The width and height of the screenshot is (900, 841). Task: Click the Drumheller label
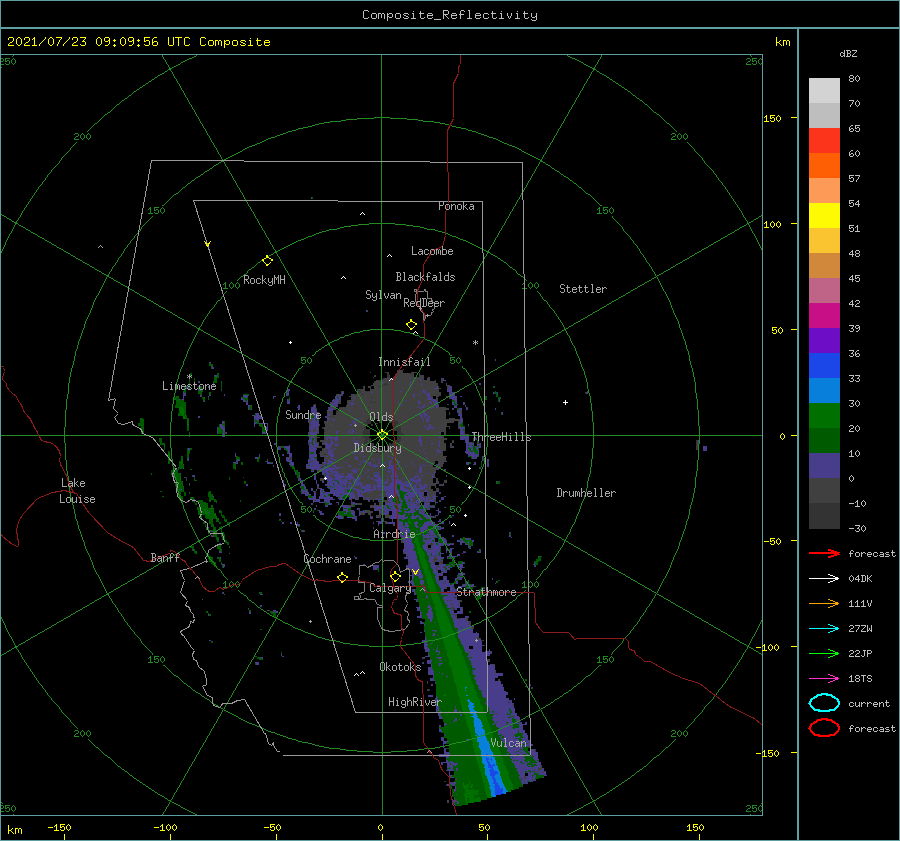point(586,493)
